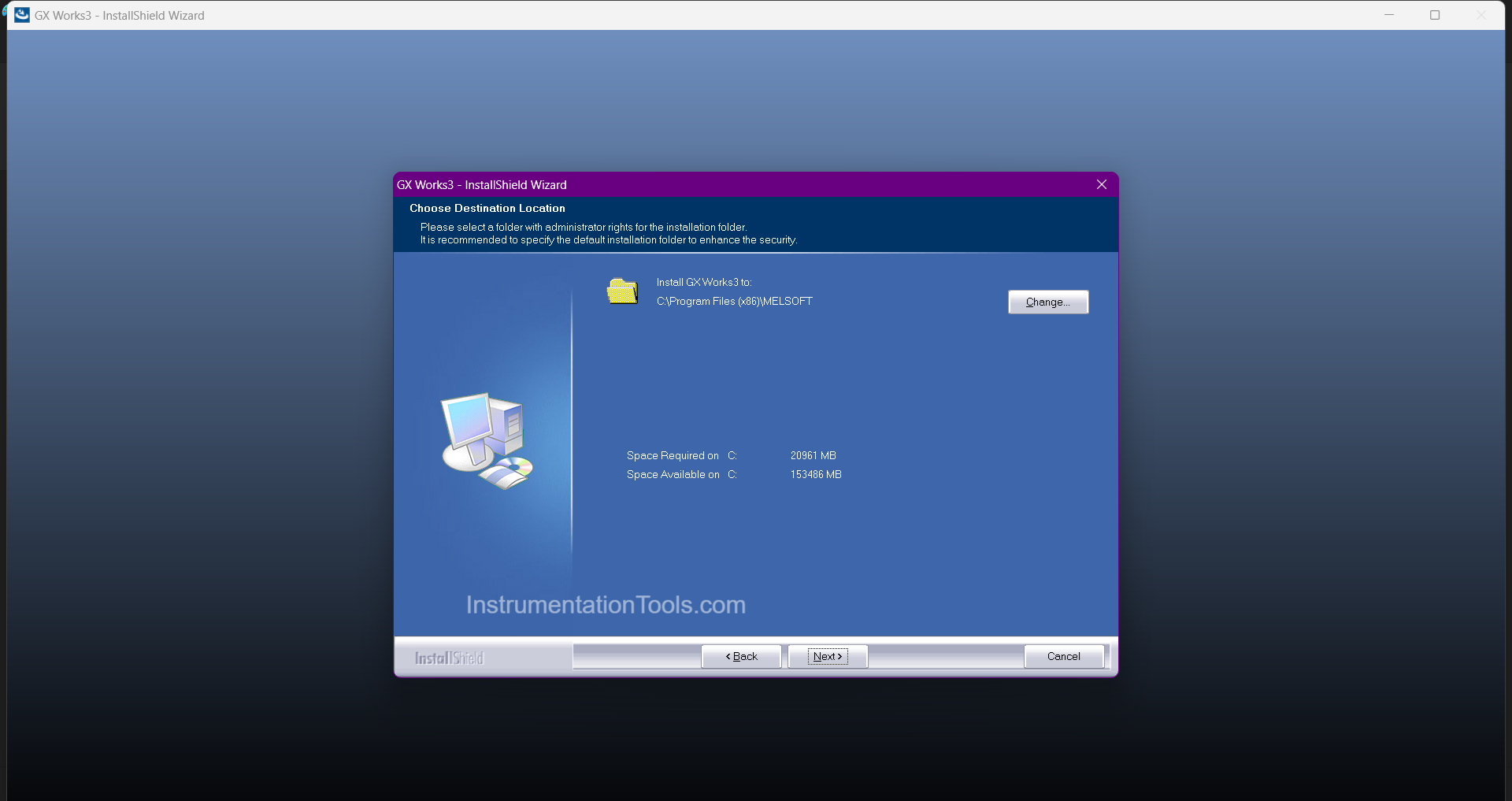
Task: Click the 'Space Available on' label
Action: pos(673,475)
